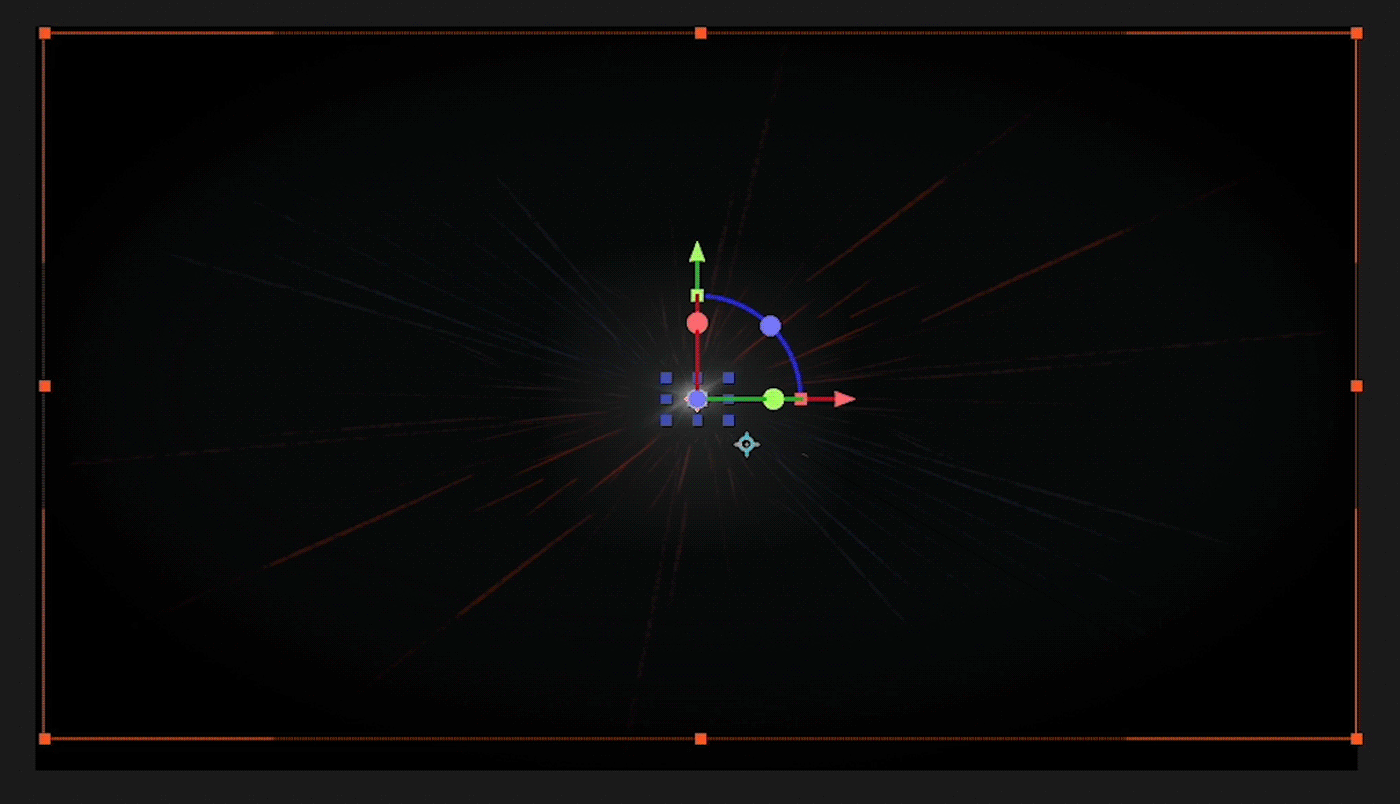Click bottom-left small blue square handle
Image resolution: width=1400 pixels, height=804 pixels.
point(666,420)
